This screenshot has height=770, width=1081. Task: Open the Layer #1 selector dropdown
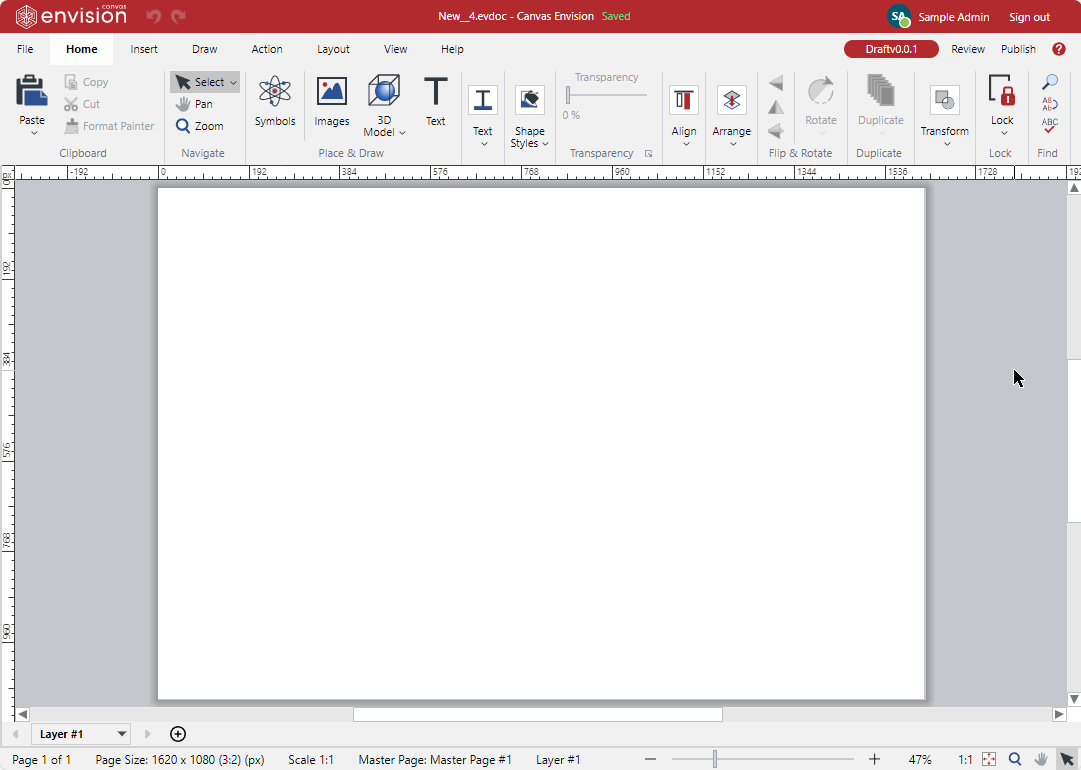point(80,734)
